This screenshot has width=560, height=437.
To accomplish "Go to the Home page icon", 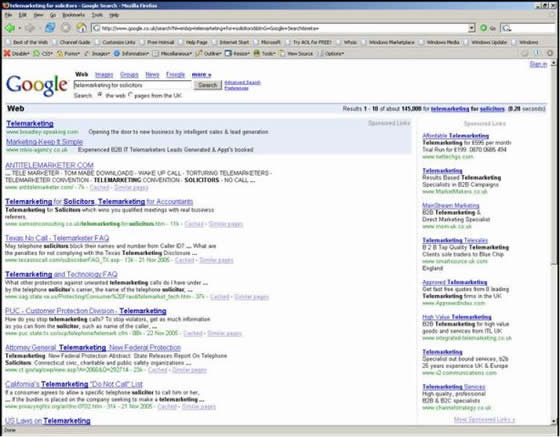I will [81, 28].
